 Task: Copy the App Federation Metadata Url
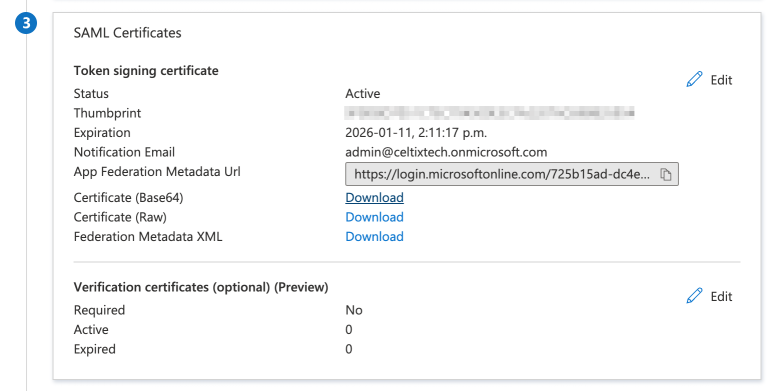point(666,175)
